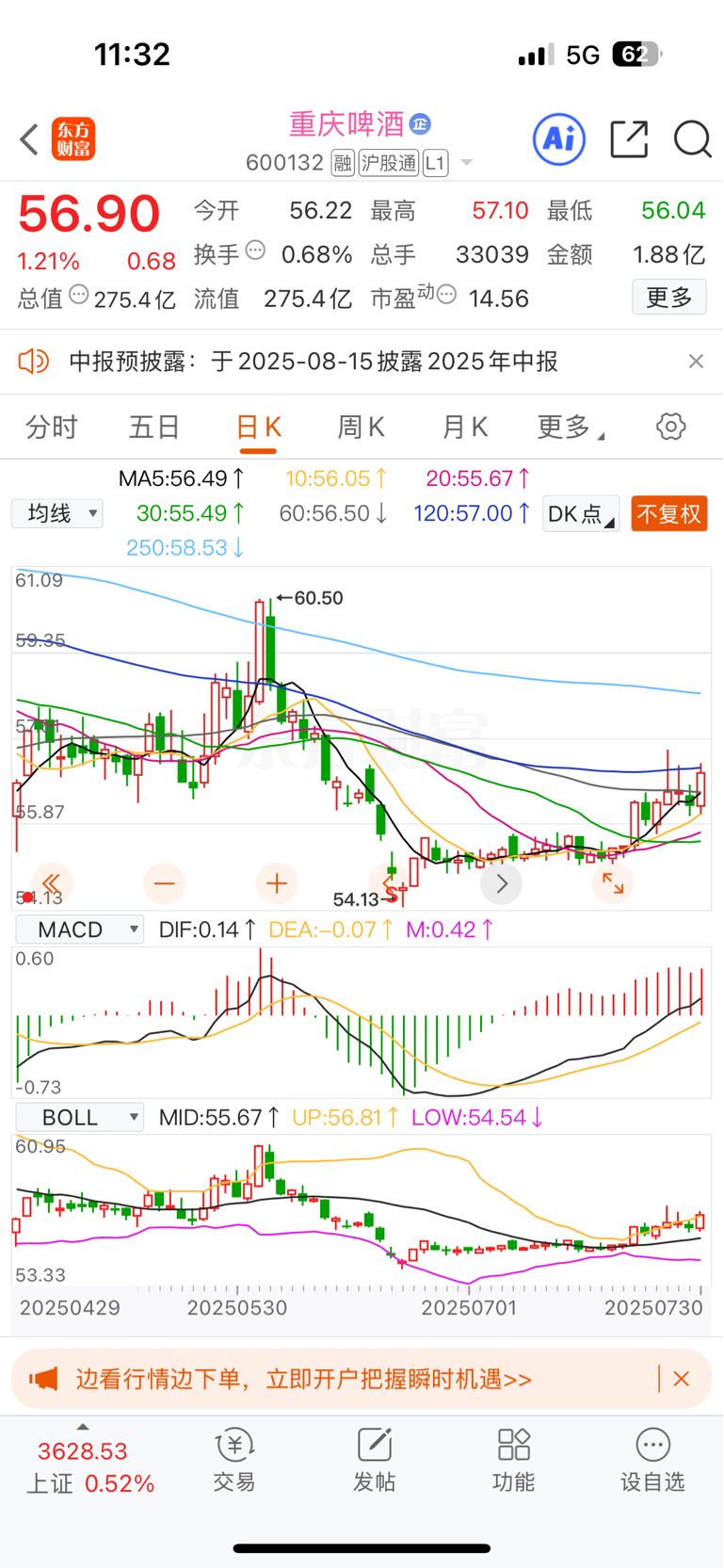Tap the BOLL UP:56.81 value

click(346, 1118)
